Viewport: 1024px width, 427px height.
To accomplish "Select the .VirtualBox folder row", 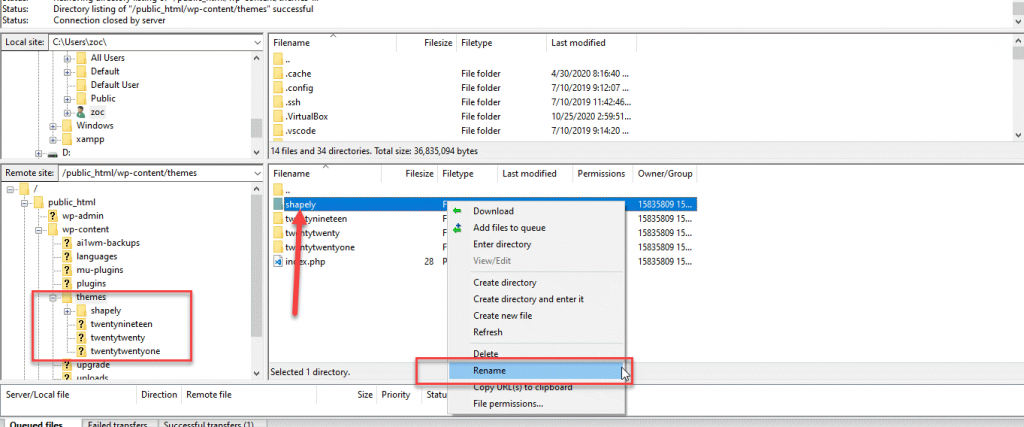I will point(453,116).
